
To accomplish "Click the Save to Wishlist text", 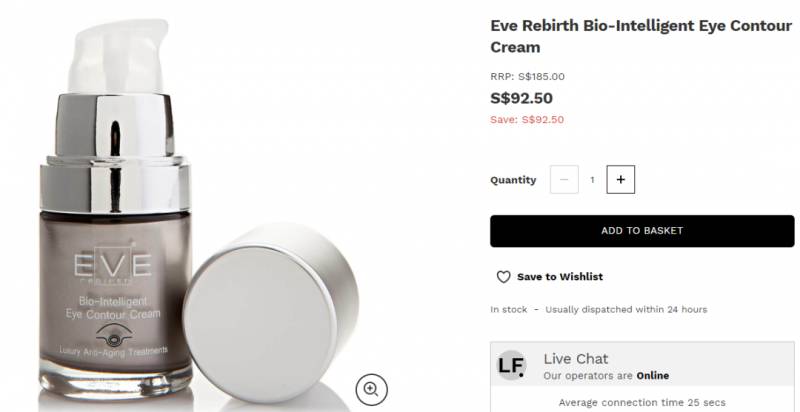I will [560, 277].
